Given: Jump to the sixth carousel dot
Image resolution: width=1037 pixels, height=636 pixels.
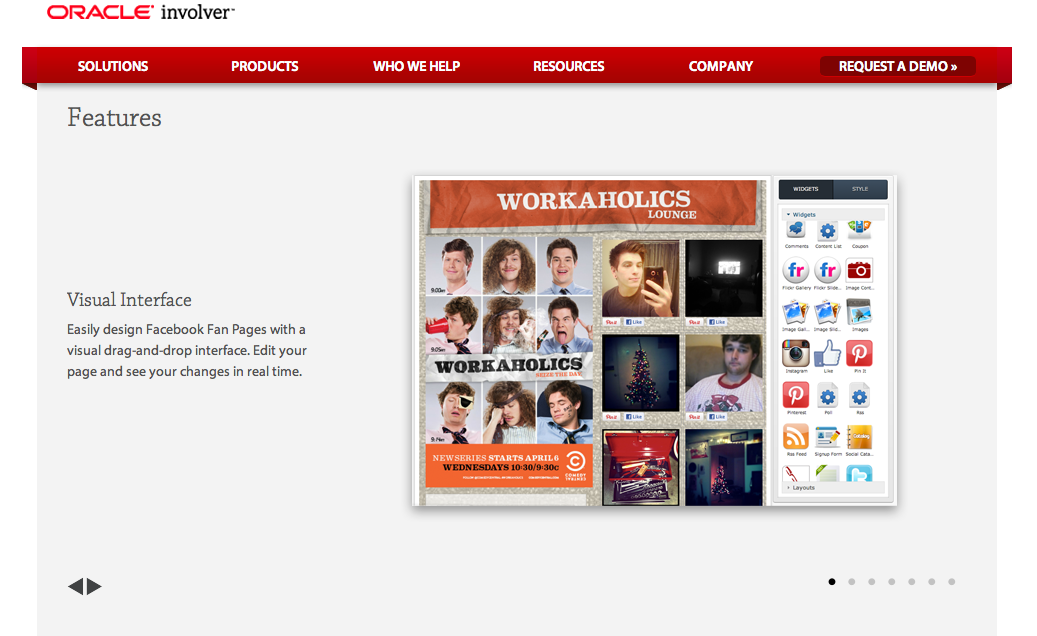Looking at the screenshot, I should [932, 582].
